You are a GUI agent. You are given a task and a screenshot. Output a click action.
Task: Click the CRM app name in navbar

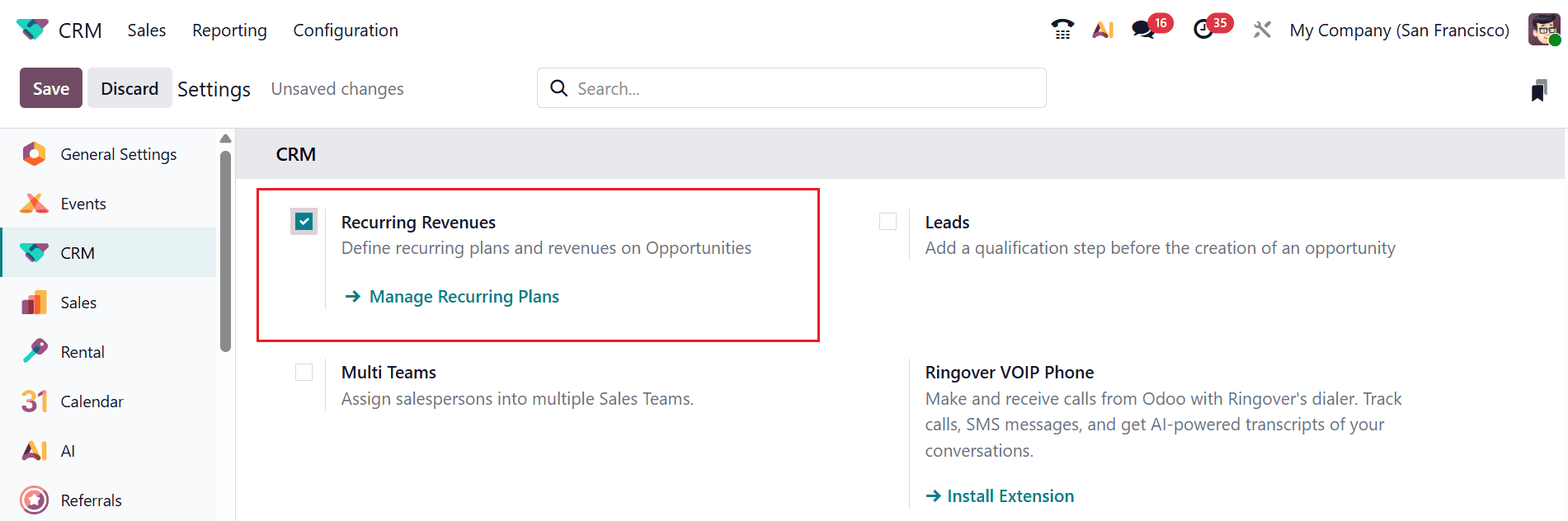pos(80,31)
